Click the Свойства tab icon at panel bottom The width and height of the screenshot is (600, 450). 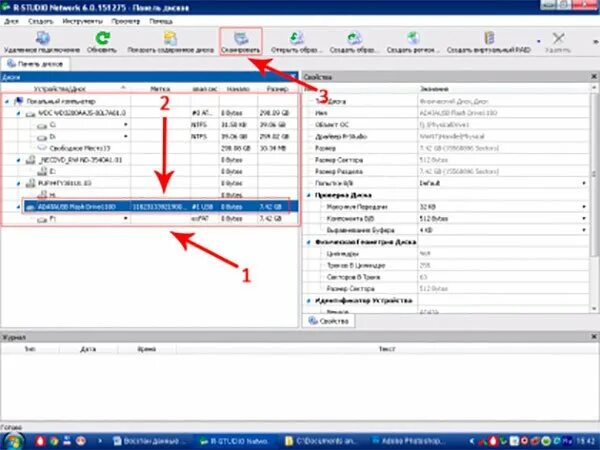[x=313, y=321]
